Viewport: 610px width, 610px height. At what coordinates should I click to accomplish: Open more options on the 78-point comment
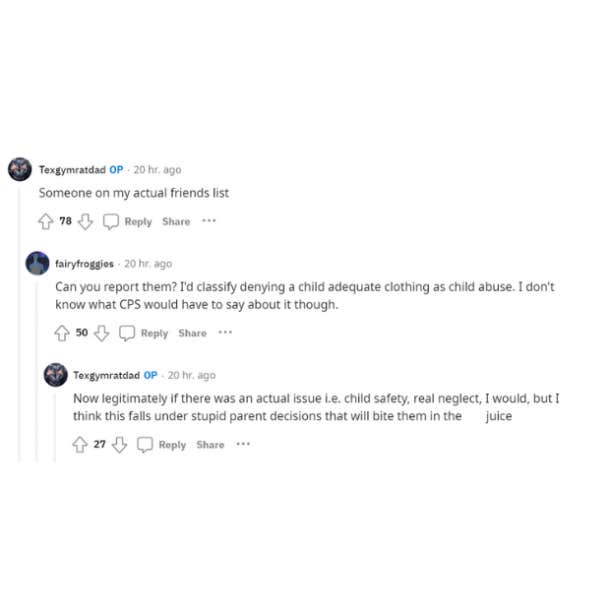click(209, 221)
